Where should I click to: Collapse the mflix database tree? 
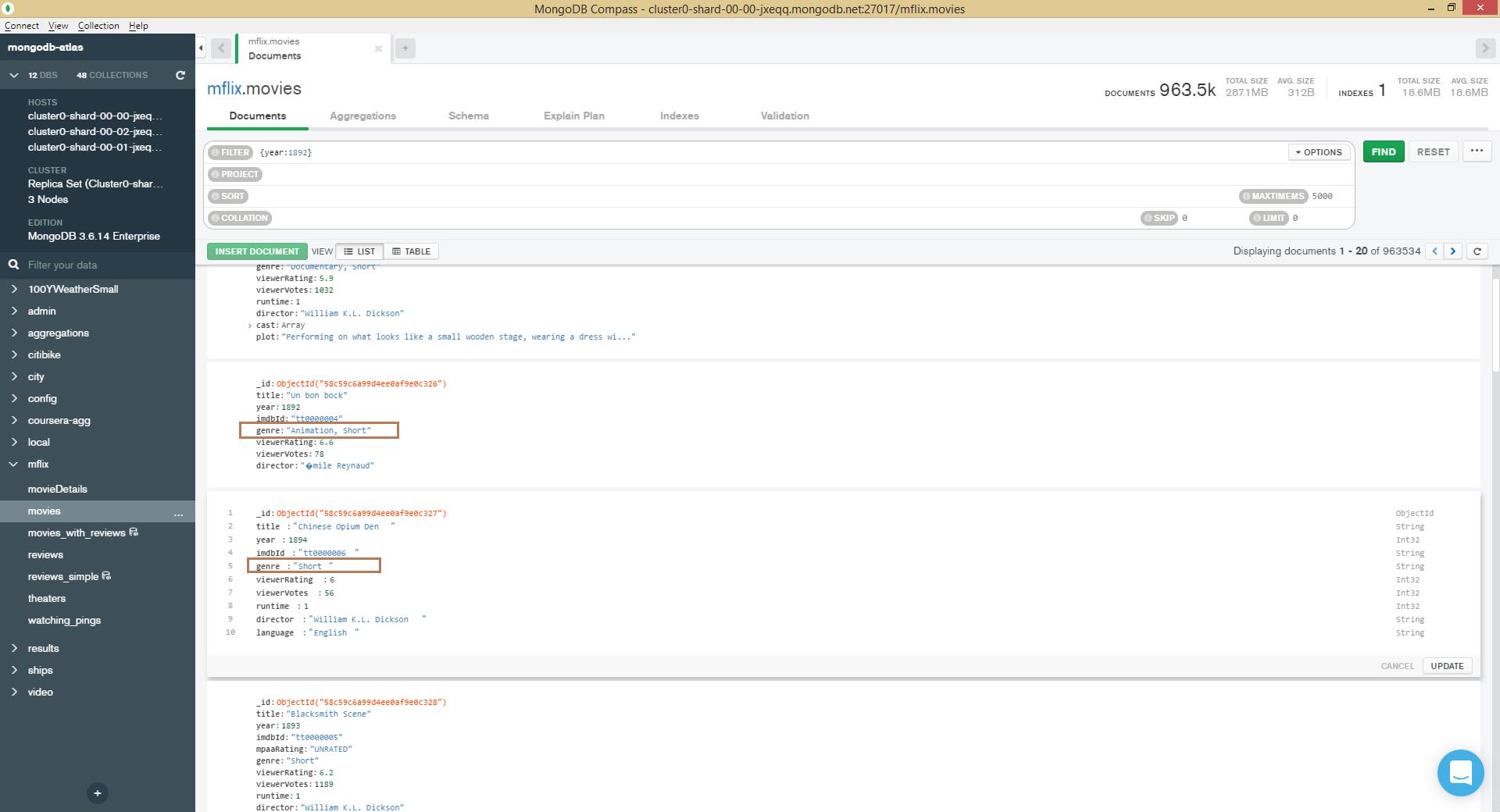pos(14,464)
